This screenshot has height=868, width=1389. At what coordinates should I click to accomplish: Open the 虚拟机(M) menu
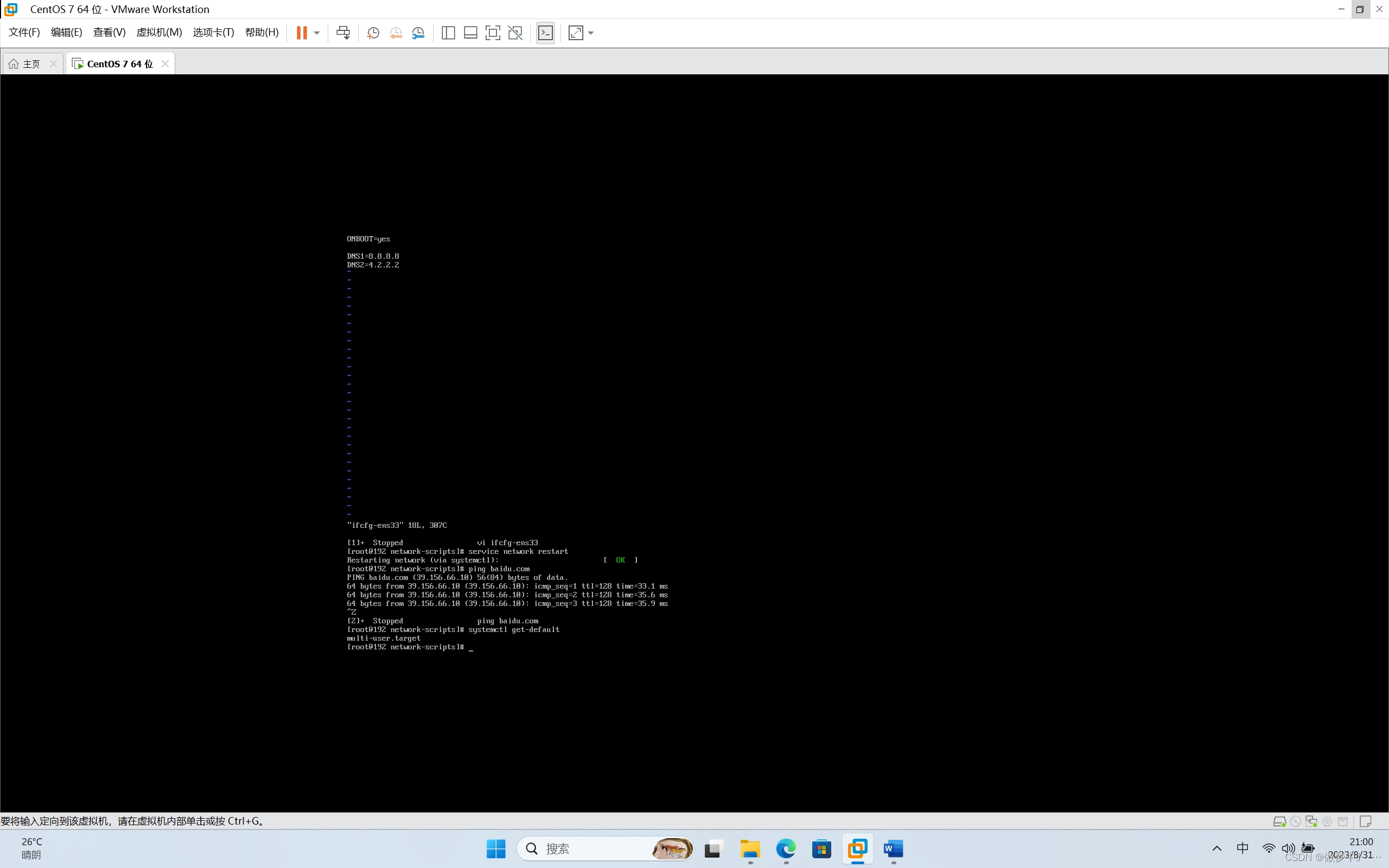click(x=159, y=32)
